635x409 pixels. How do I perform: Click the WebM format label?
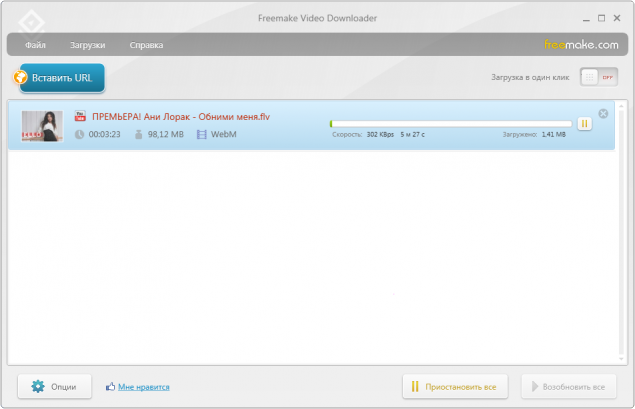tap(224, 134)
